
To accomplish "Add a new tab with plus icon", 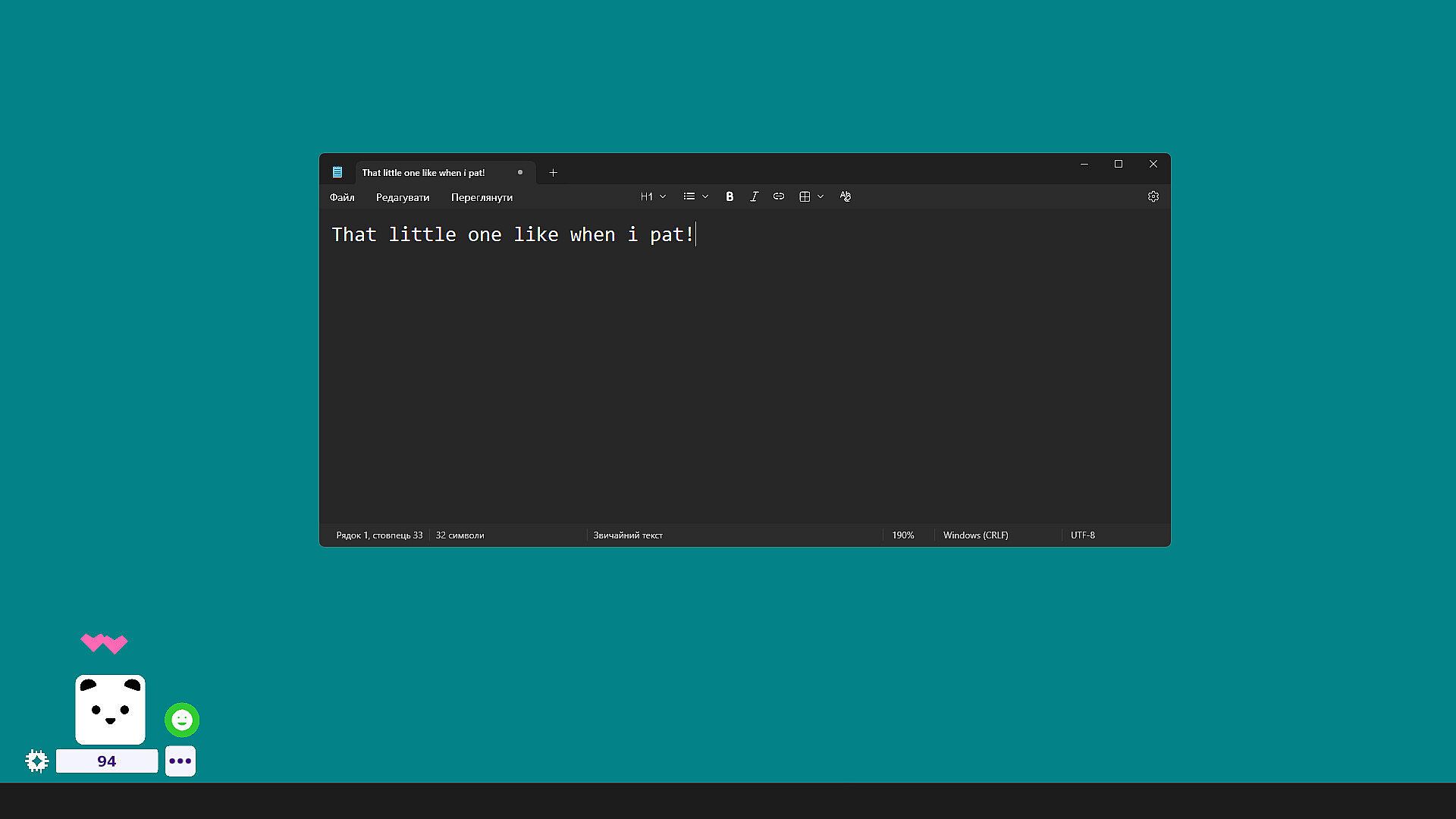I will tap(553, 173).
